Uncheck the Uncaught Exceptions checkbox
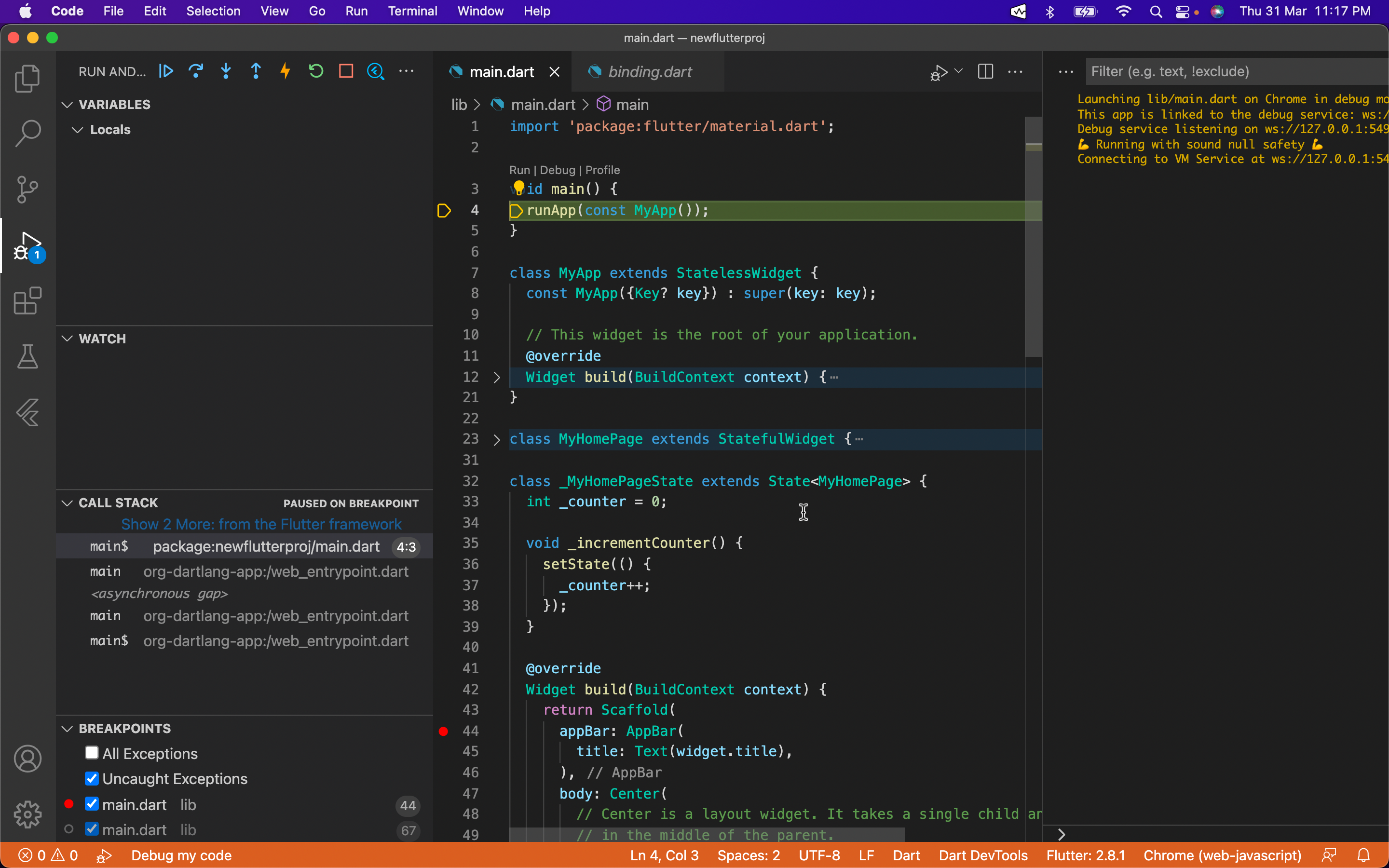Viewport: 1389px width, 868px height. pos(92,778)
